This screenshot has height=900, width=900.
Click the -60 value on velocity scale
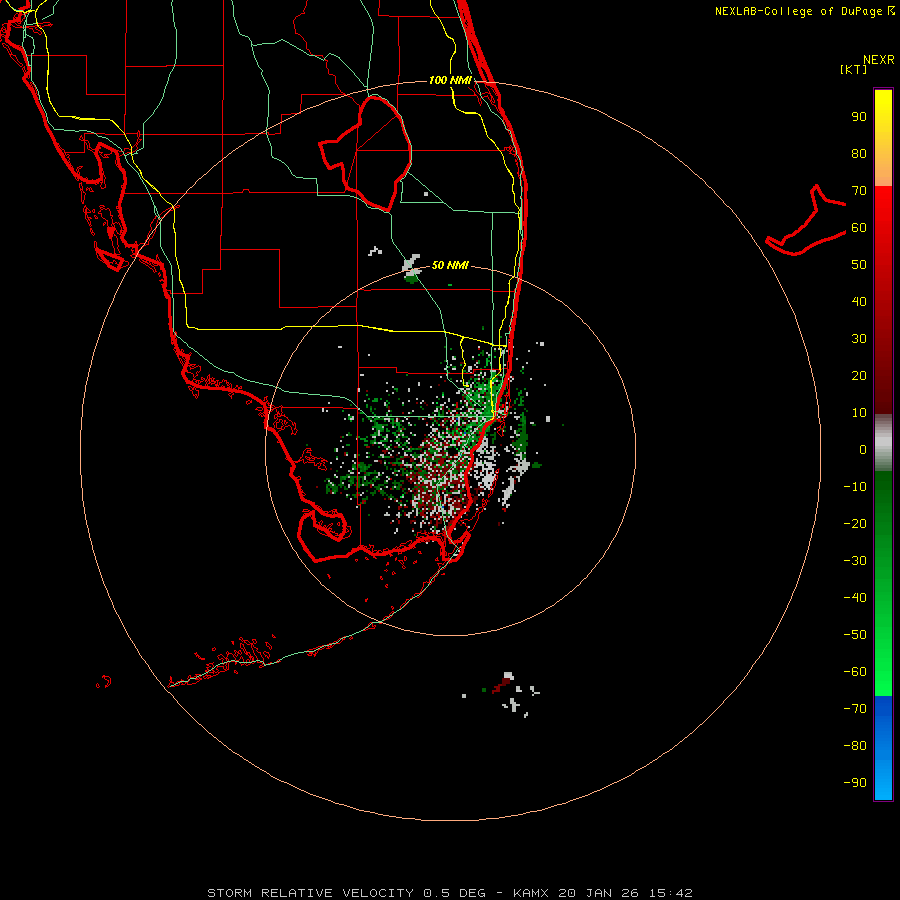[x=855, y=672]
